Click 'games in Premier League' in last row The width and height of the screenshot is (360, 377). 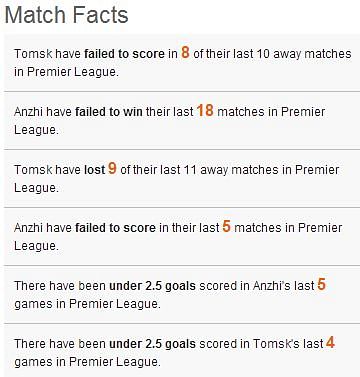[87, 362]
